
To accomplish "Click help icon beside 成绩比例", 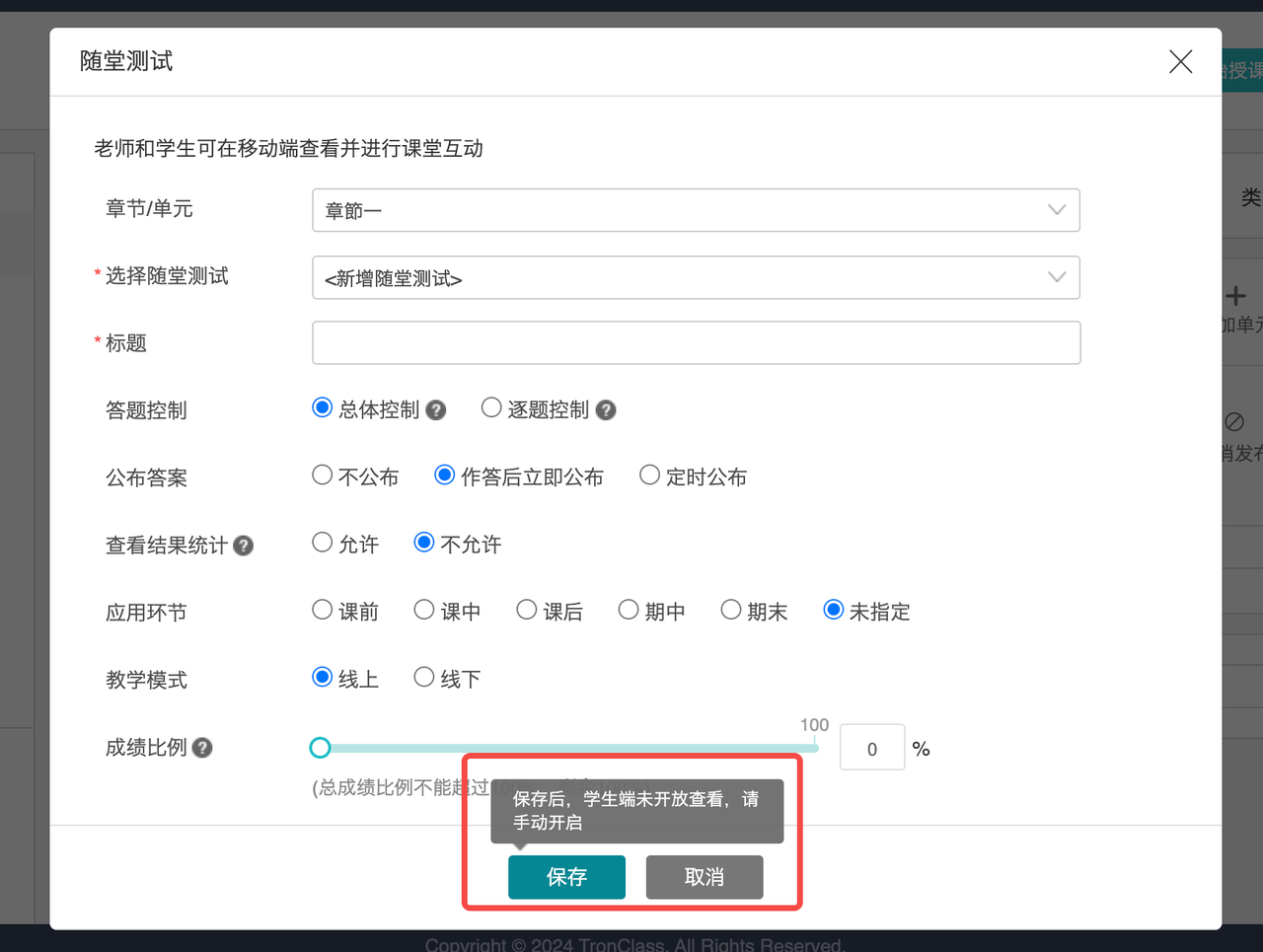I will [x=202, y=748].
